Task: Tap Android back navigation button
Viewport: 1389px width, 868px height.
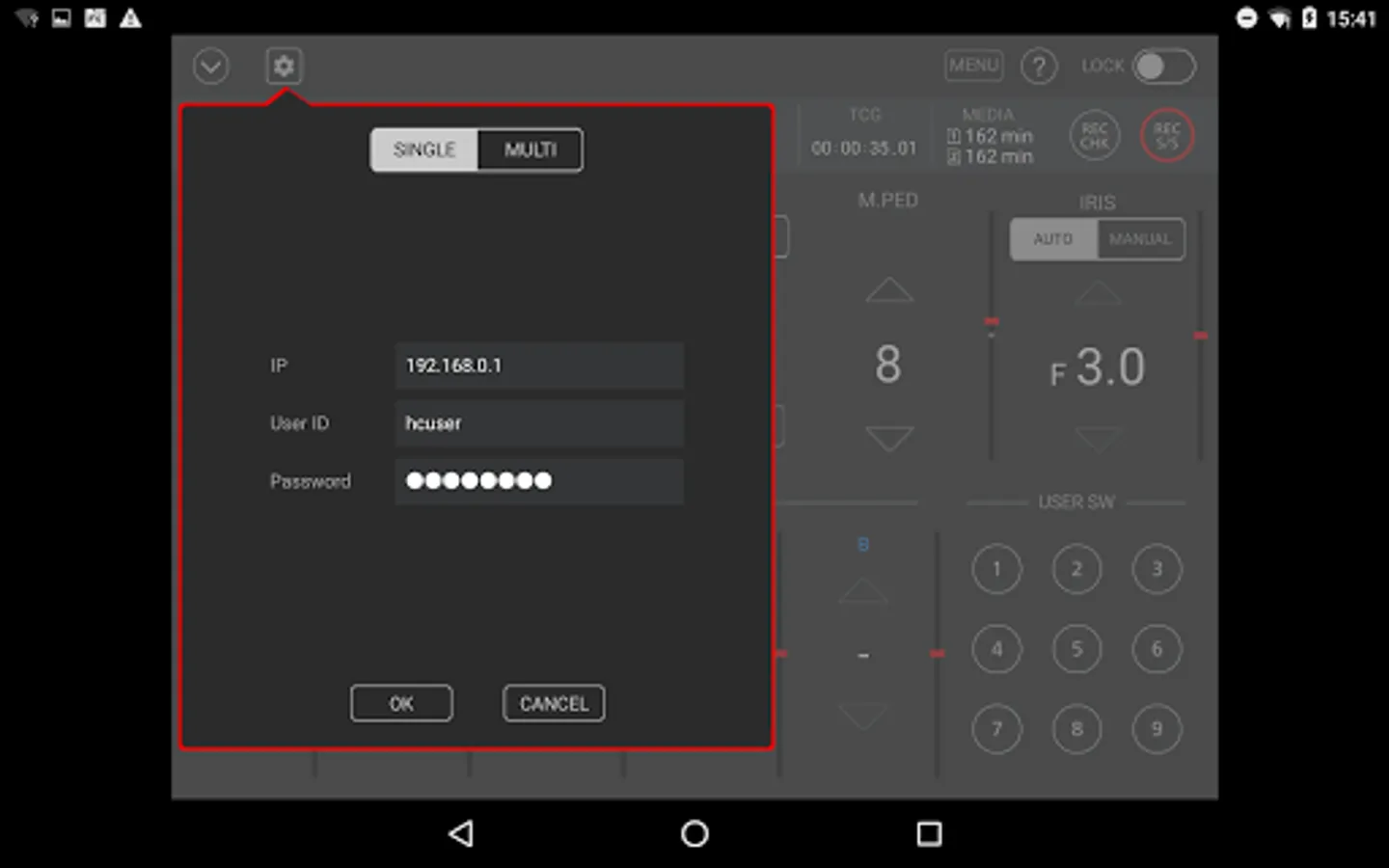Action: (x=461, y=833)
